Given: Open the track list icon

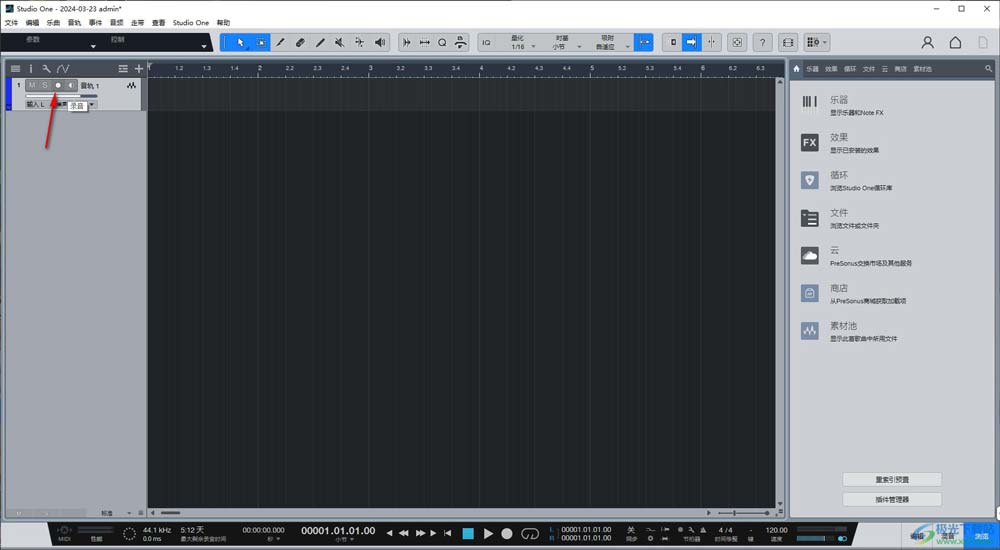Looking at the screenshot, I should coord(15,68).
